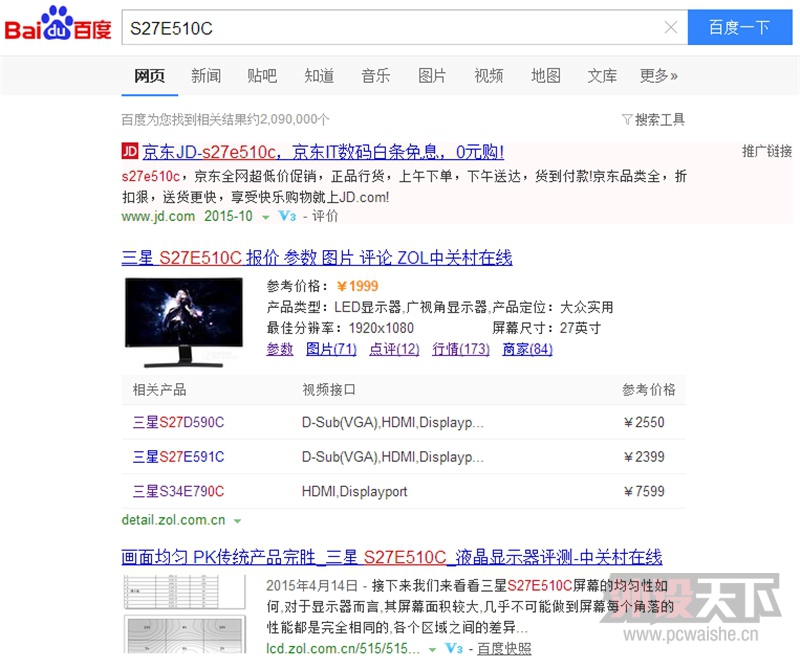Image resolution: width=800 pixels, height=668 pixels.
Task: Open the 评价 link of JD ad
Action: pyautogui.click(x=325, y=216)
